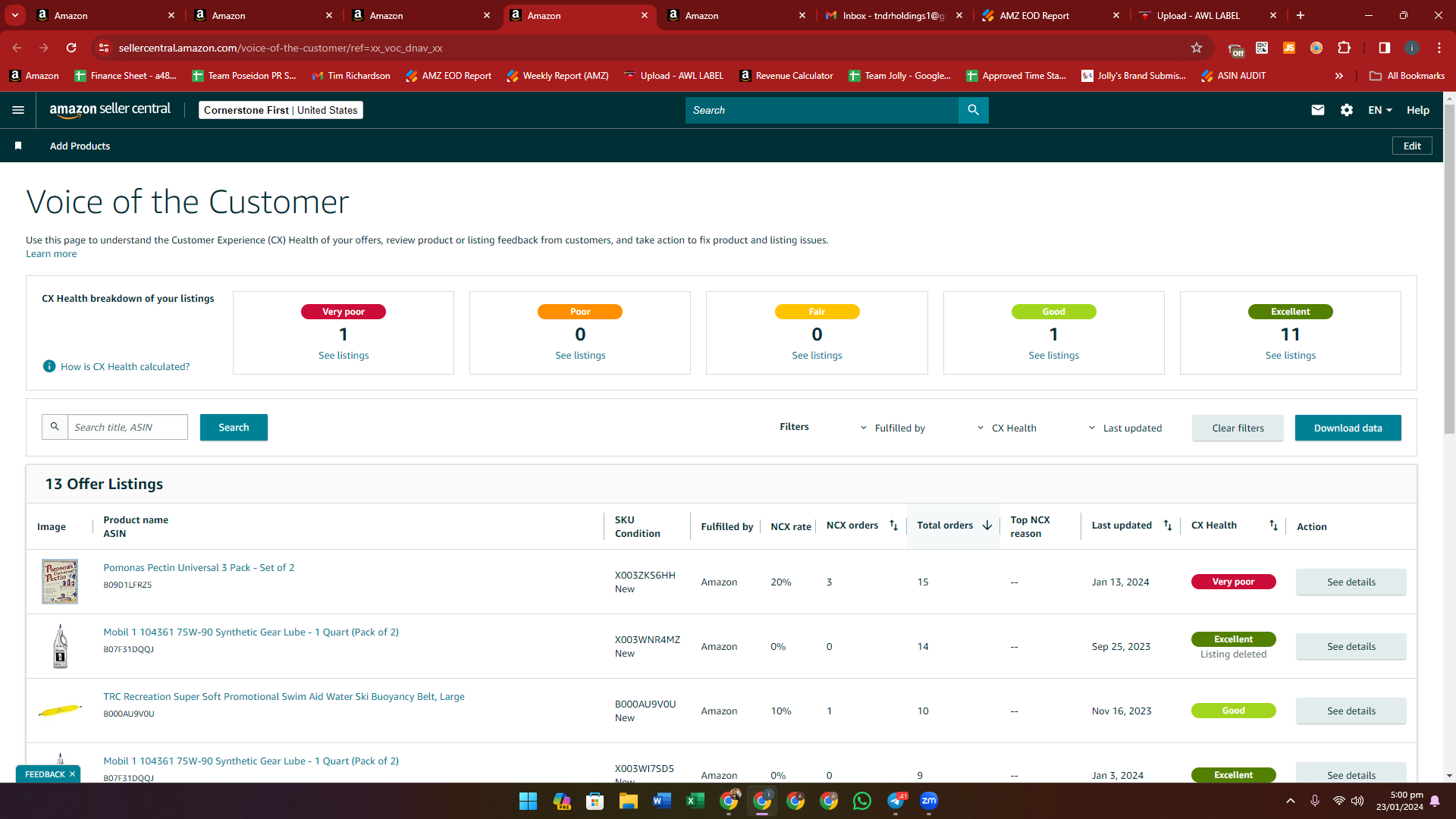Open WhatsApp from the taskbar
The width and height of the screenshot is (1456, 819).
point(861,801)
